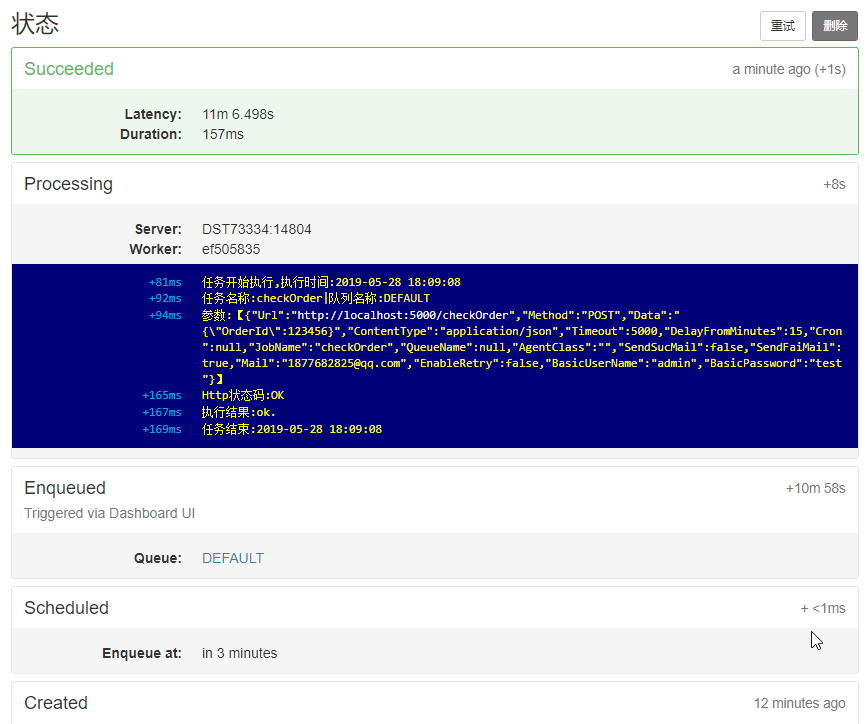Image resolution: width=867 pixels, height=724 pixels.
Task: Click the Succeeded state header
Action: (69, 69)
